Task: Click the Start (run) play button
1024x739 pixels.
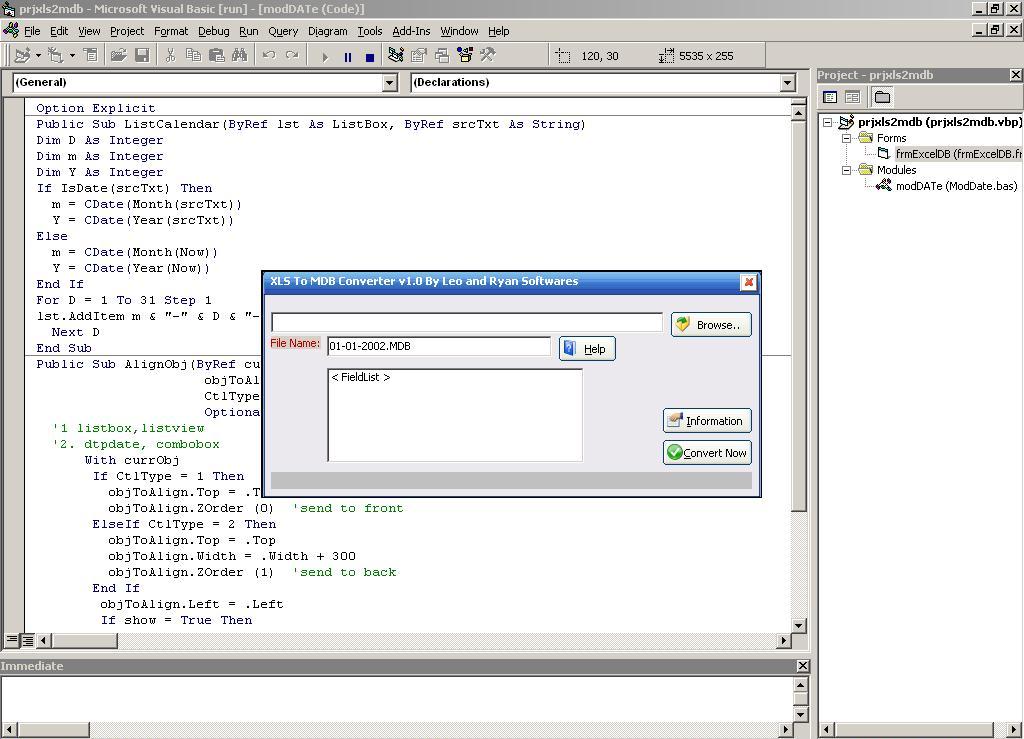Action: click(325, 57)
